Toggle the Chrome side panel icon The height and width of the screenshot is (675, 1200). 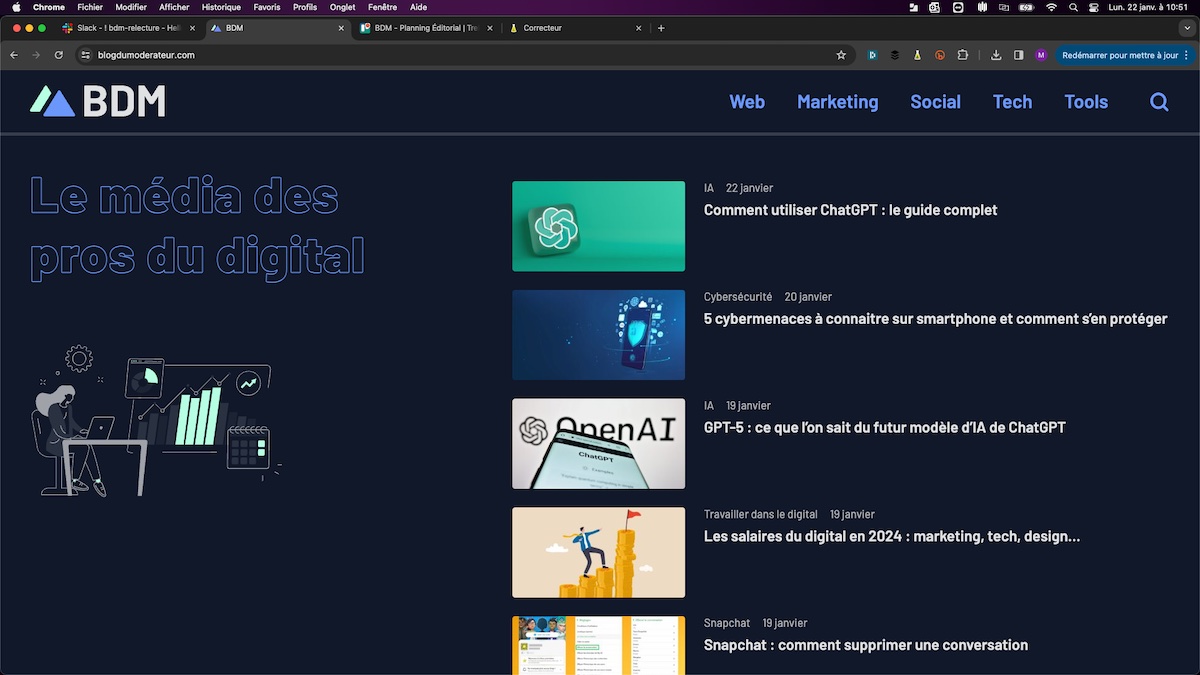tap(1018, 55)
